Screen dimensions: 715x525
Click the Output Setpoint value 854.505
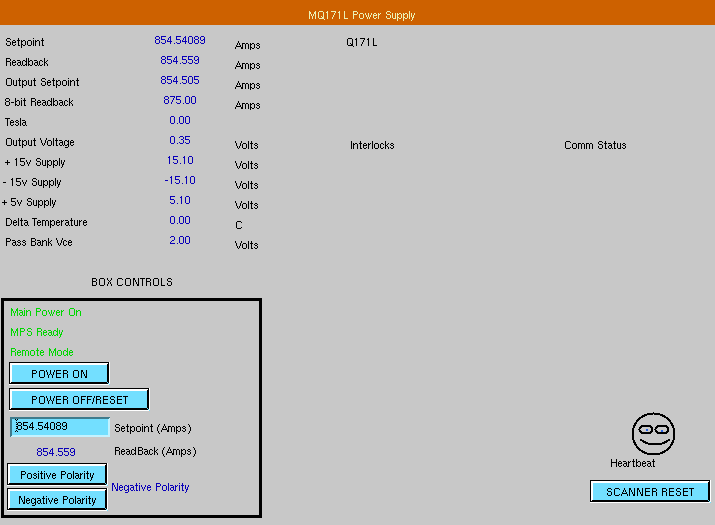180,80
